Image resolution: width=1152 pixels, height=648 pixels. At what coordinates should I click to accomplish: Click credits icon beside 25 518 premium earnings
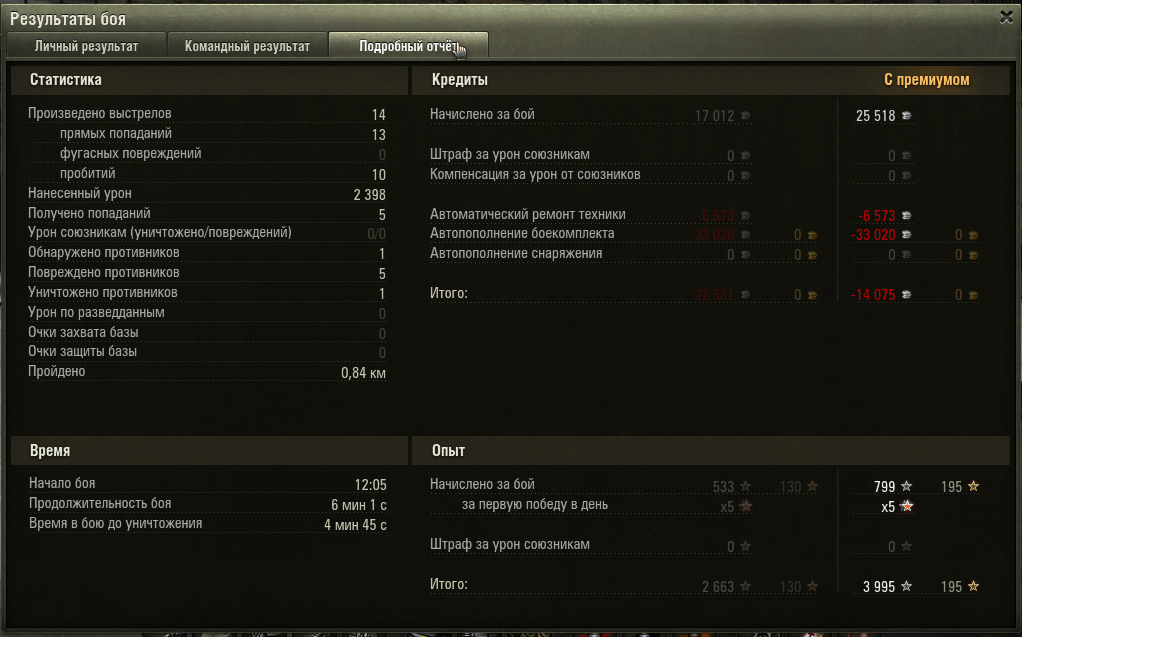click(x=907, y=115)
